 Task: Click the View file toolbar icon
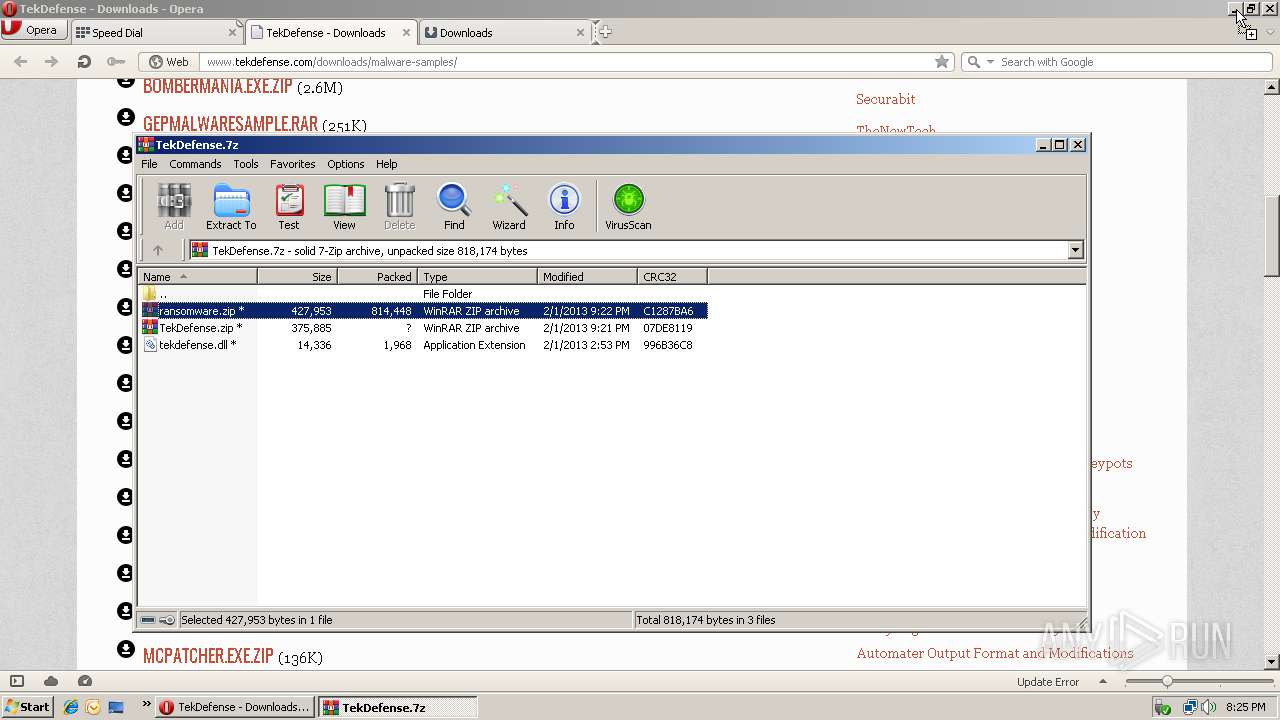tap(344, 207)
